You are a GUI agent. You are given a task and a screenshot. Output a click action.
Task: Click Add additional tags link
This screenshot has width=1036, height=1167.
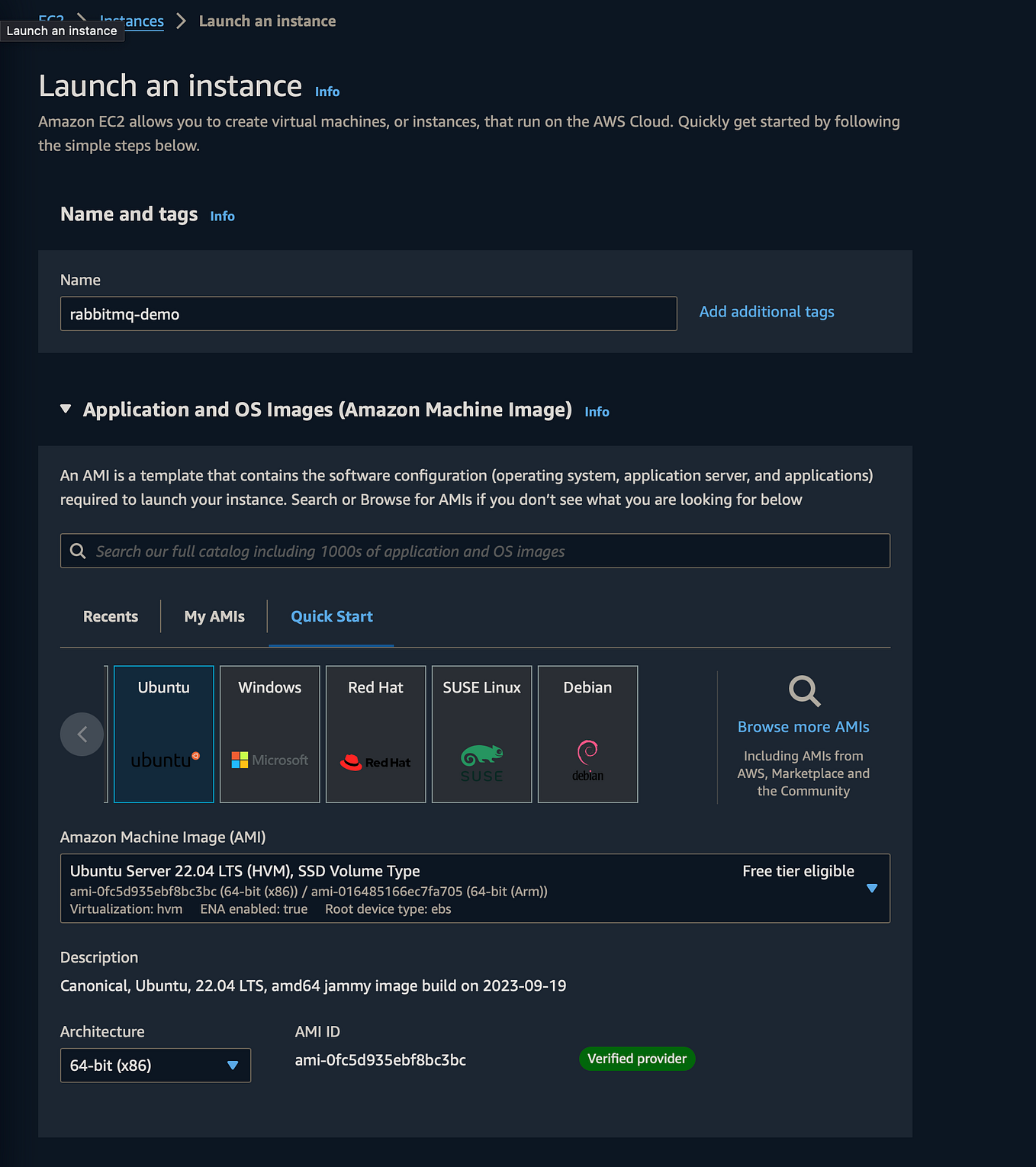click(767, 312)
